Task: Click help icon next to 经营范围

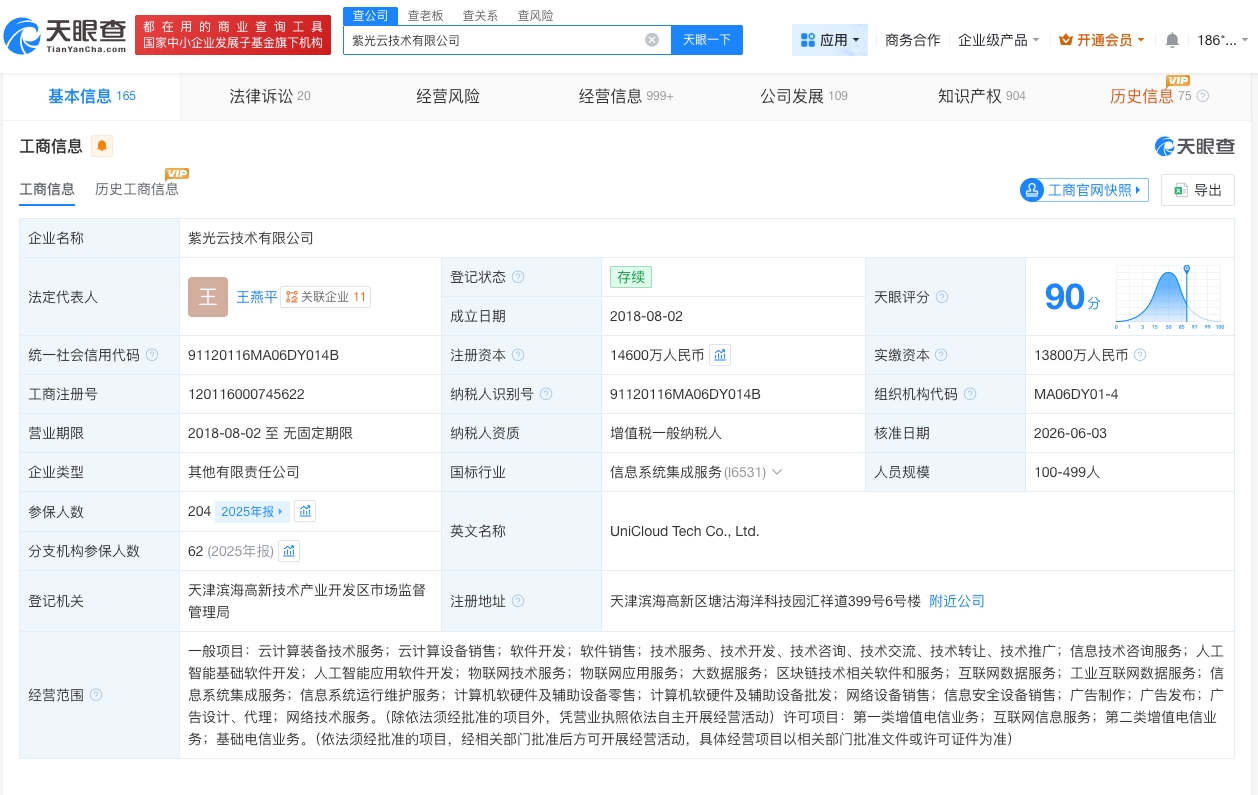Action: [96, 695]
